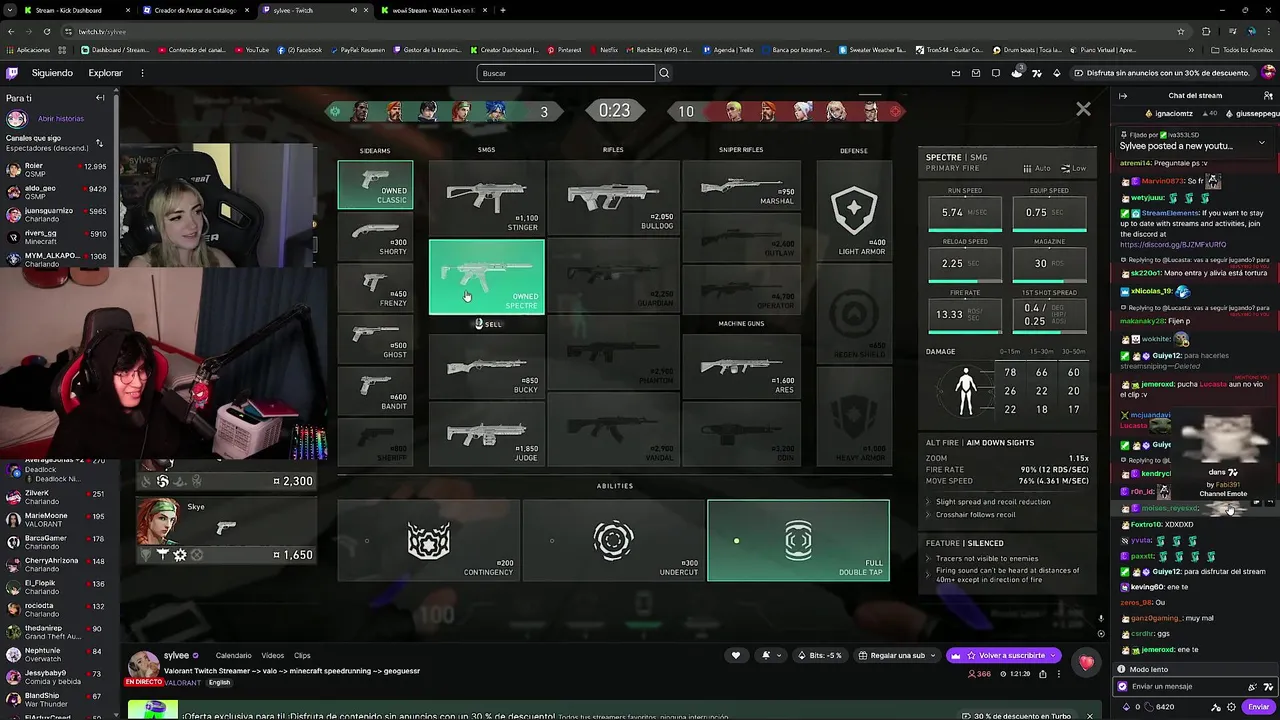Click the heart follow button
1280x720 pixels.
(x=736, y=655)
